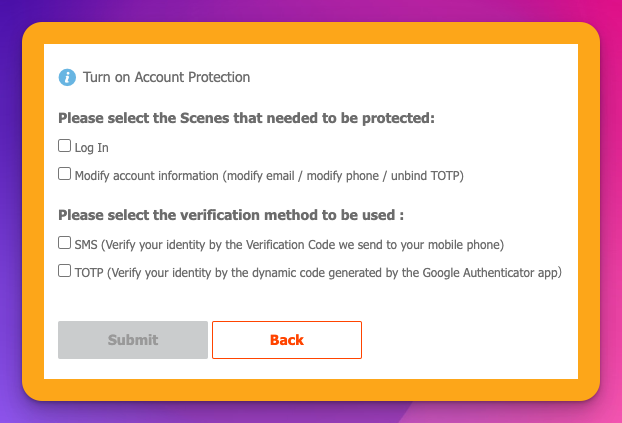Select the TOTP verification checkbox
622x423 pixels.
pyautogui.click(x=65, y=270)
